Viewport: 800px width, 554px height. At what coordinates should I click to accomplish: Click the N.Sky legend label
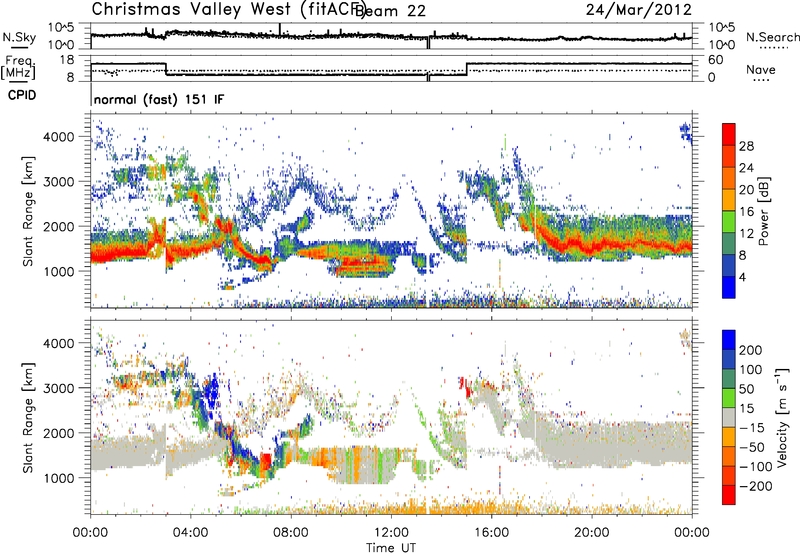pyautogui.click(x=19, y=37)
